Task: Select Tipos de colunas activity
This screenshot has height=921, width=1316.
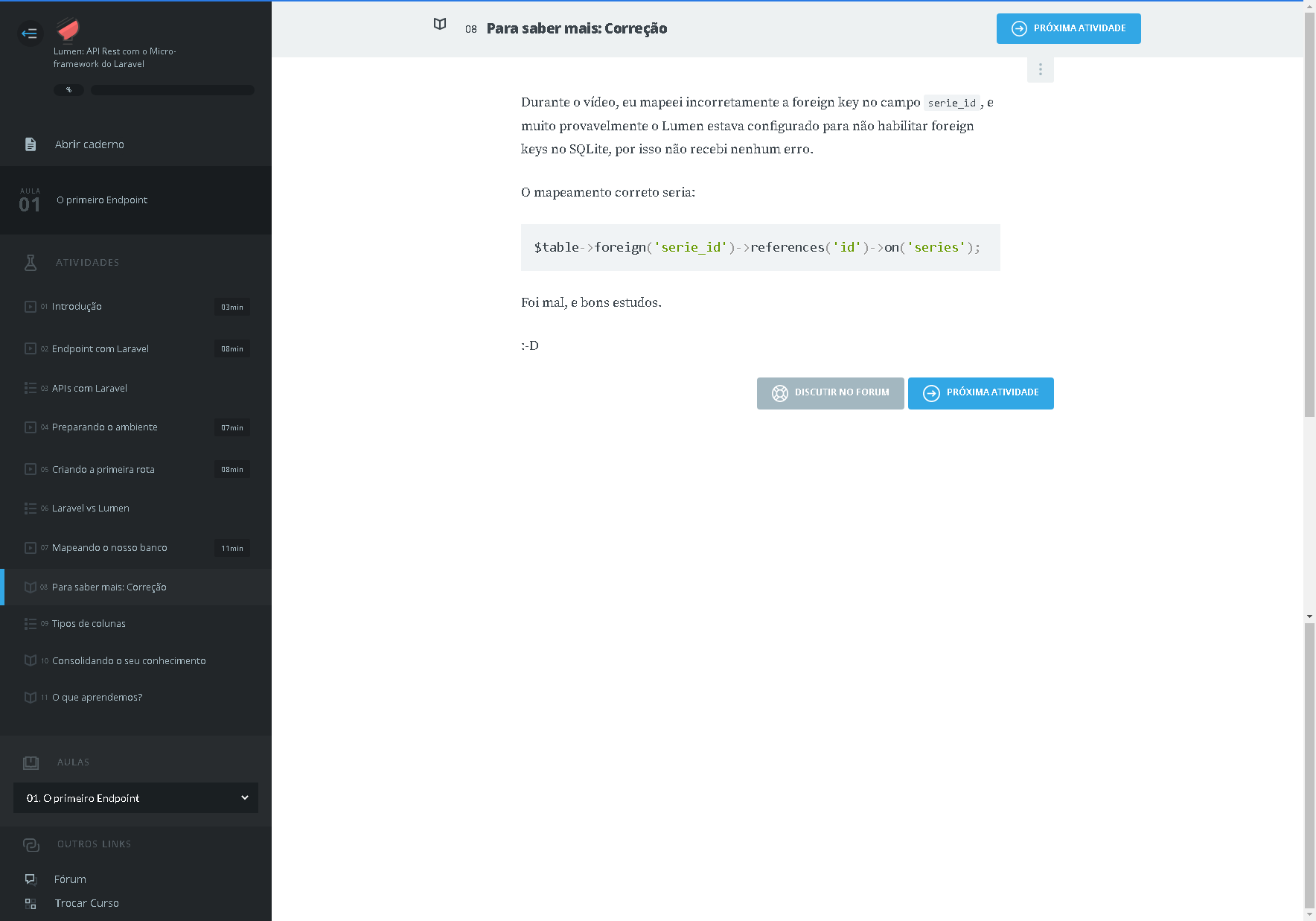Action: [x=89, y=624]
